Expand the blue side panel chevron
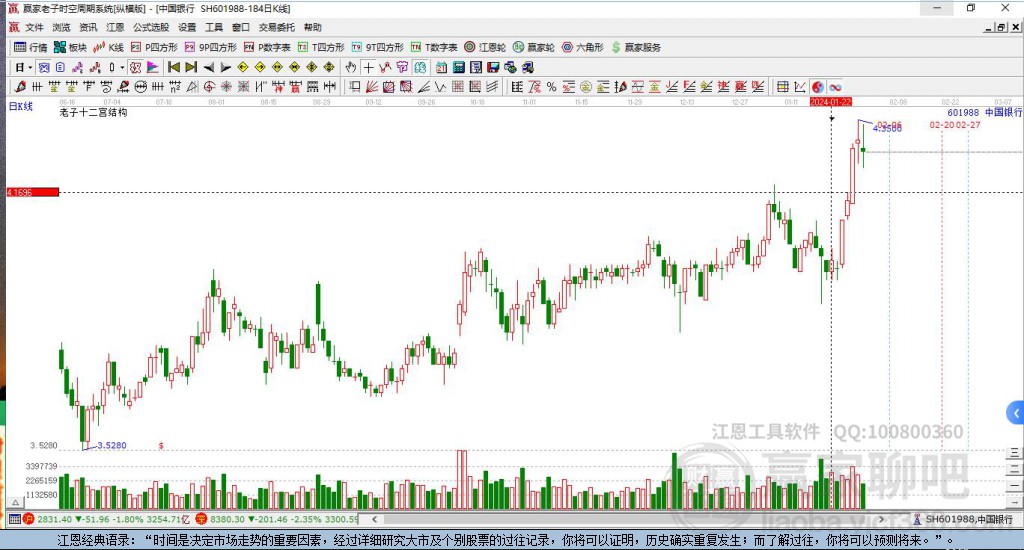Screen dimensions: 1024x550 pyautogui.click(x=1015, y=413)
